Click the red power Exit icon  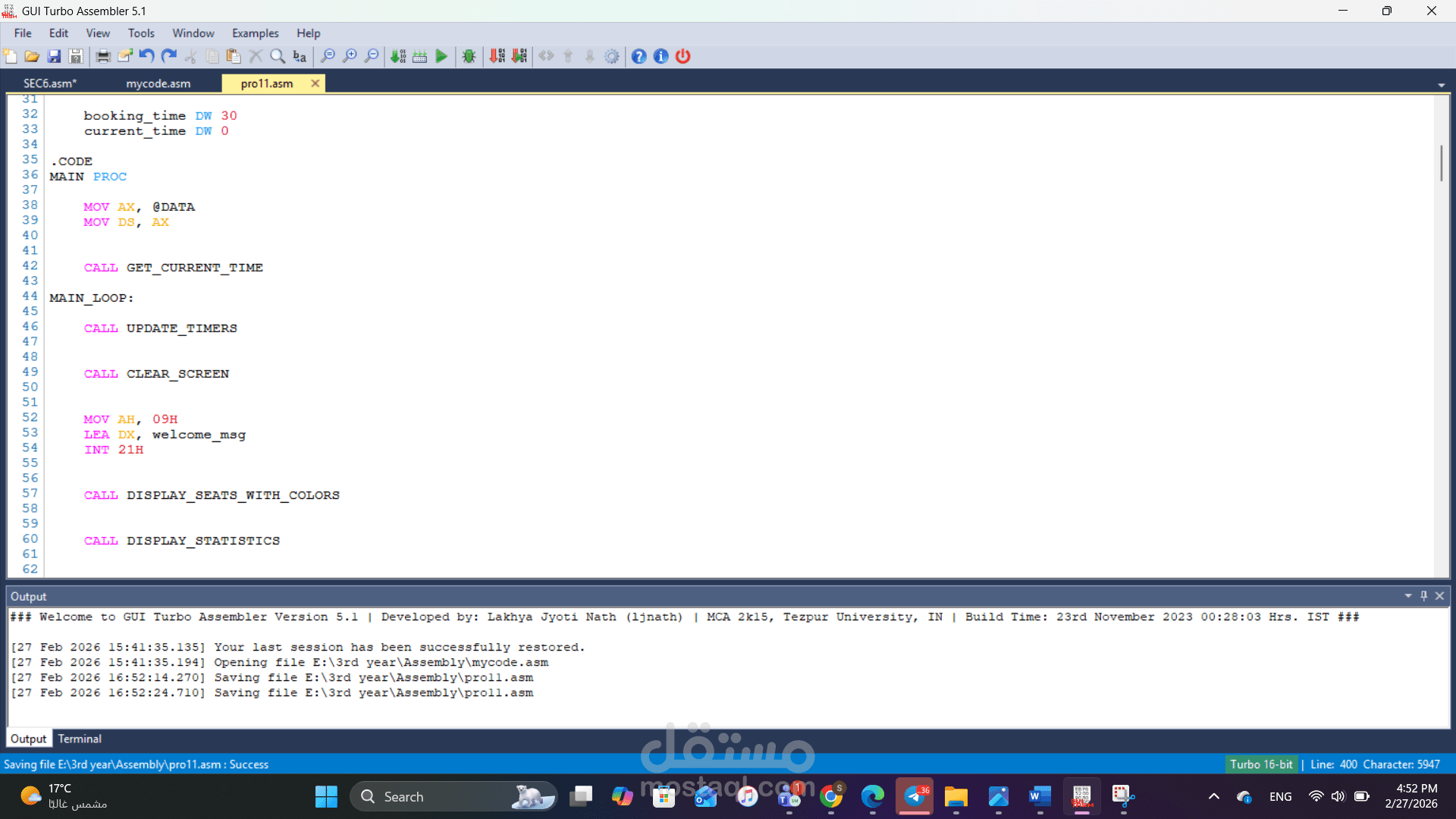tap(682, 56)
